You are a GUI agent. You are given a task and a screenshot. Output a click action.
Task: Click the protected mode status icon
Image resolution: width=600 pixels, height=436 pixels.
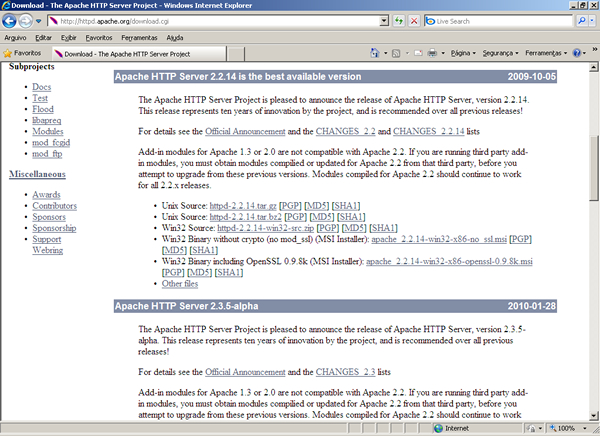point(532,428)
